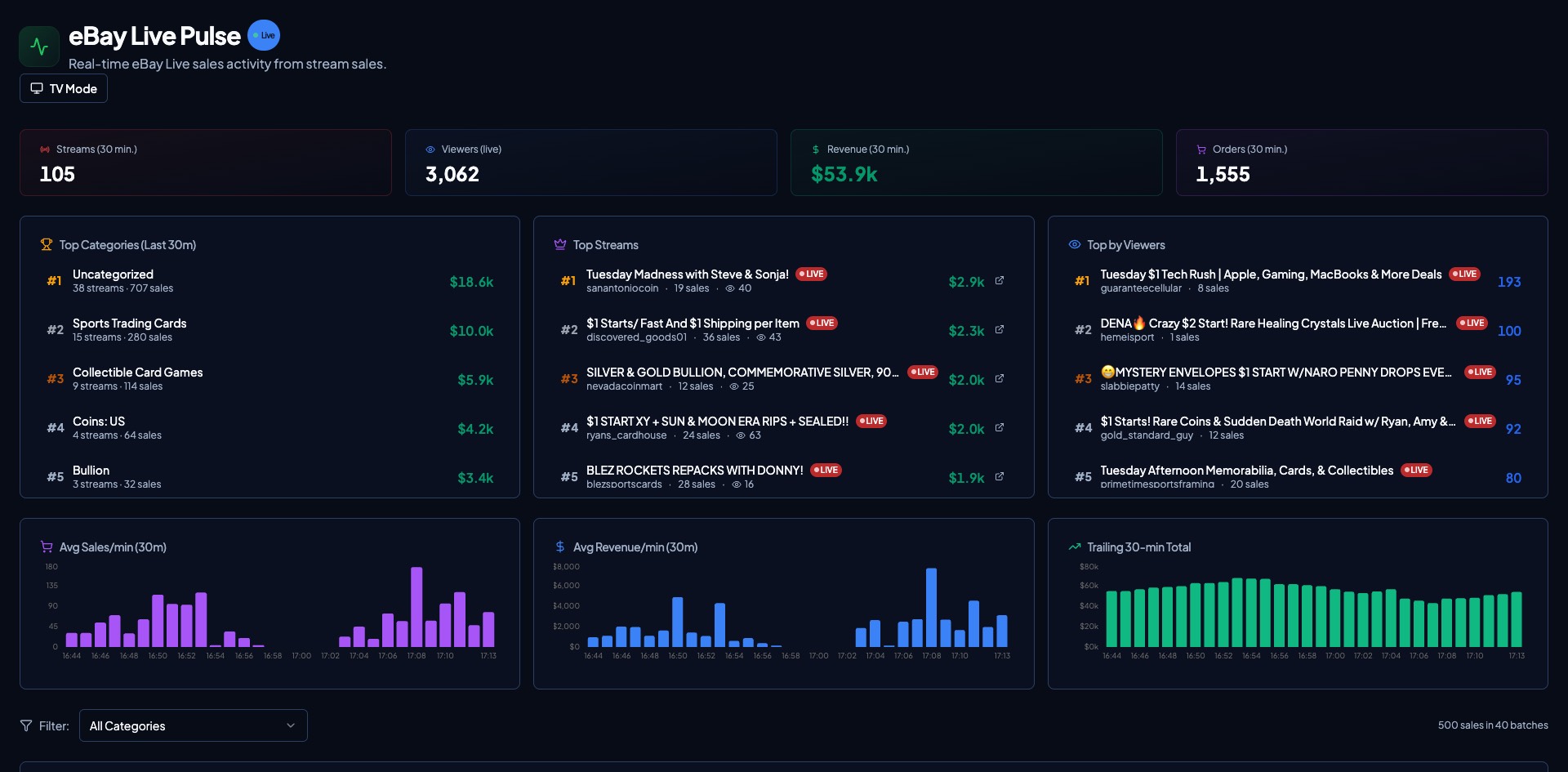Click nevadacoinmart seller name
The image size is (1568, 772).
625,386
